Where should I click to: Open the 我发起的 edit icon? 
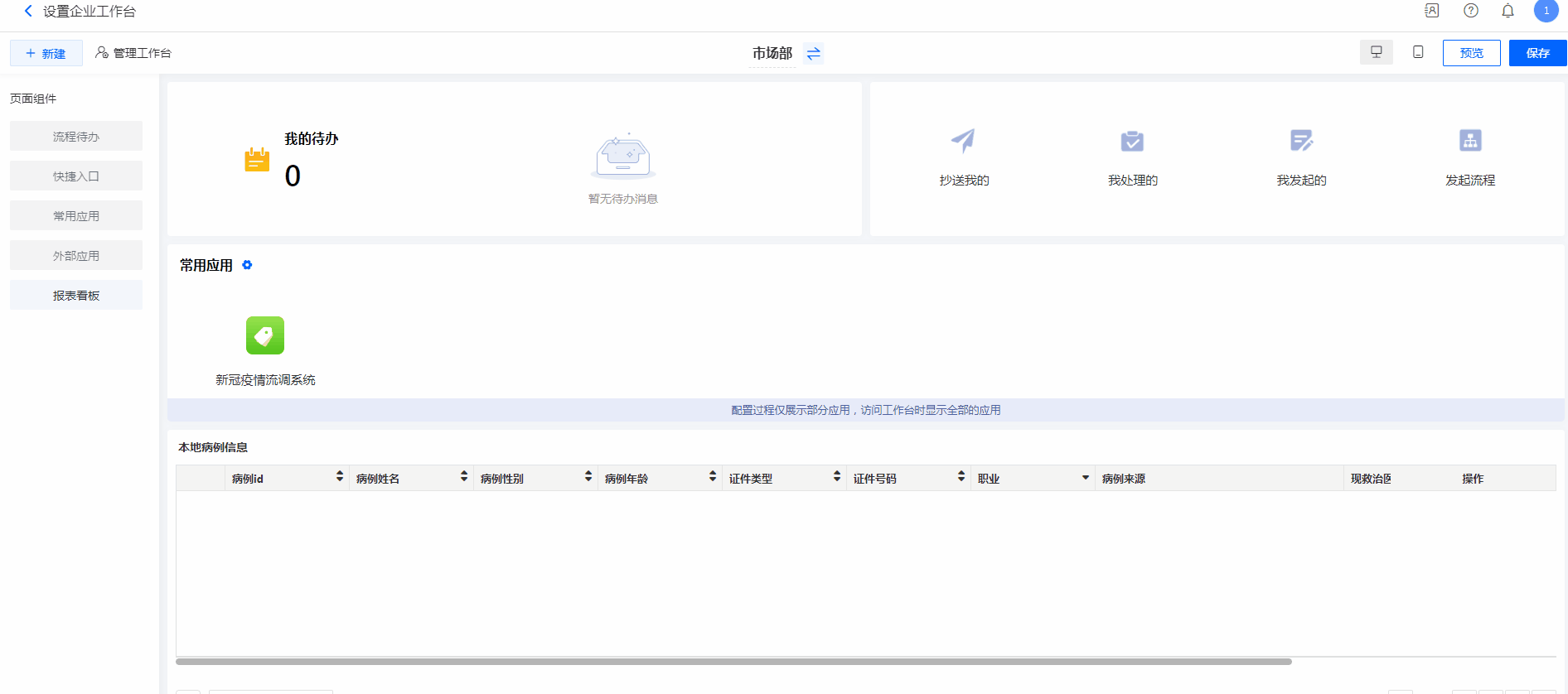(x=1301, y=141)
